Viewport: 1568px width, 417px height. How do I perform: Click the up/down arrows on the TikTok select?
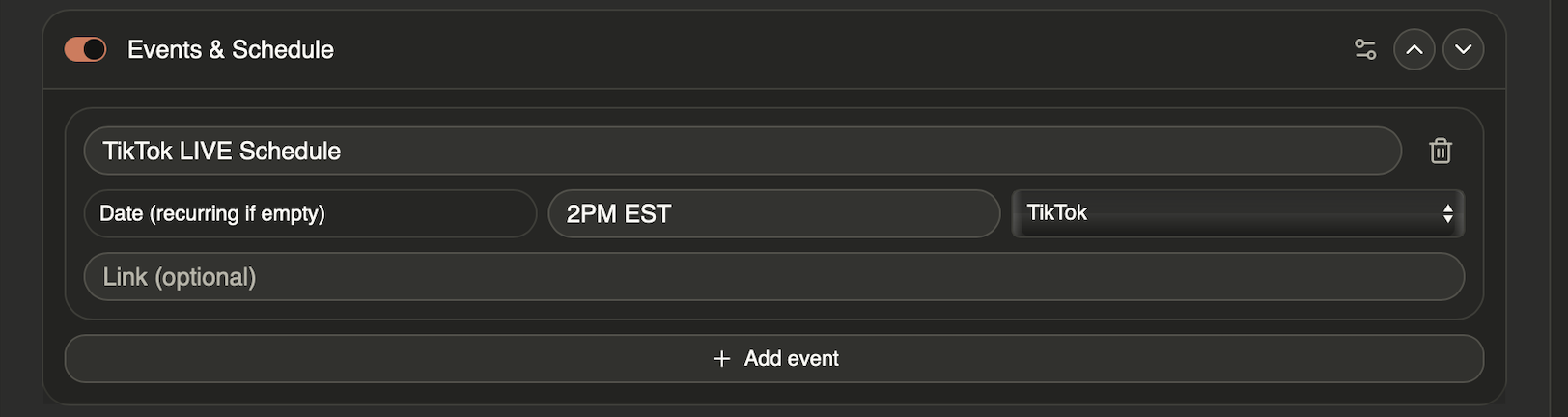tap(1447, 213)
